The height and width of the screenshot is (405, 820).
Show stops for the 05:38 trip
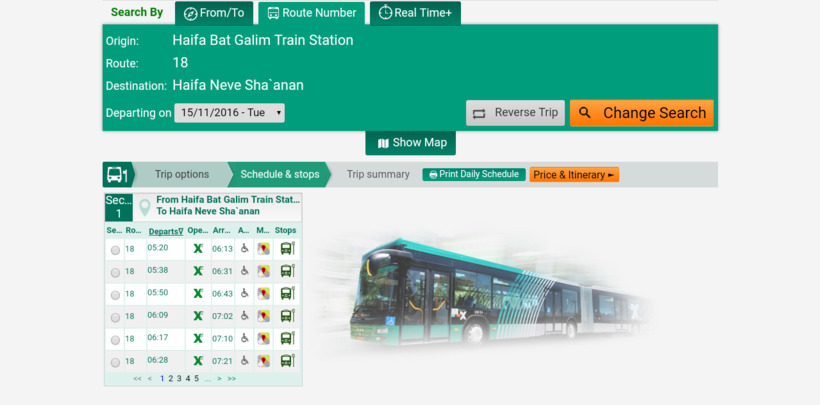[288, 271]
